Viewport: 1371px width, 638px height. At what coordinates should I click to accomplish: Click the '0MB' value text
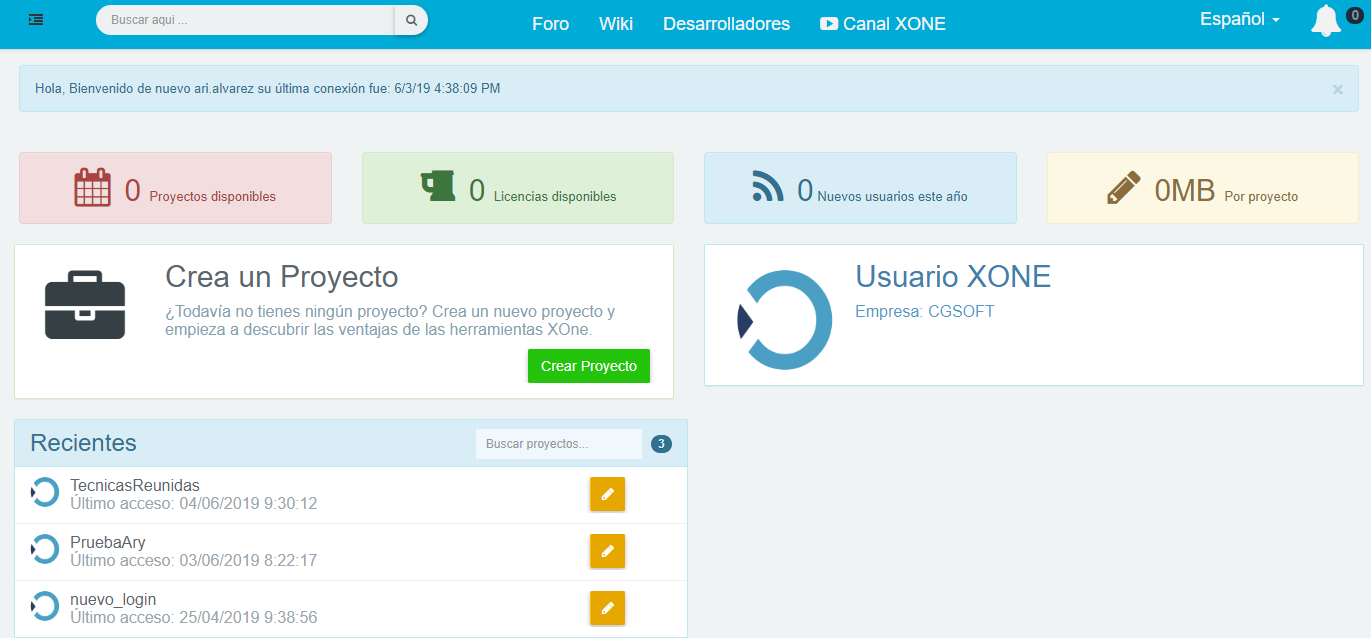coord(1185,190)
